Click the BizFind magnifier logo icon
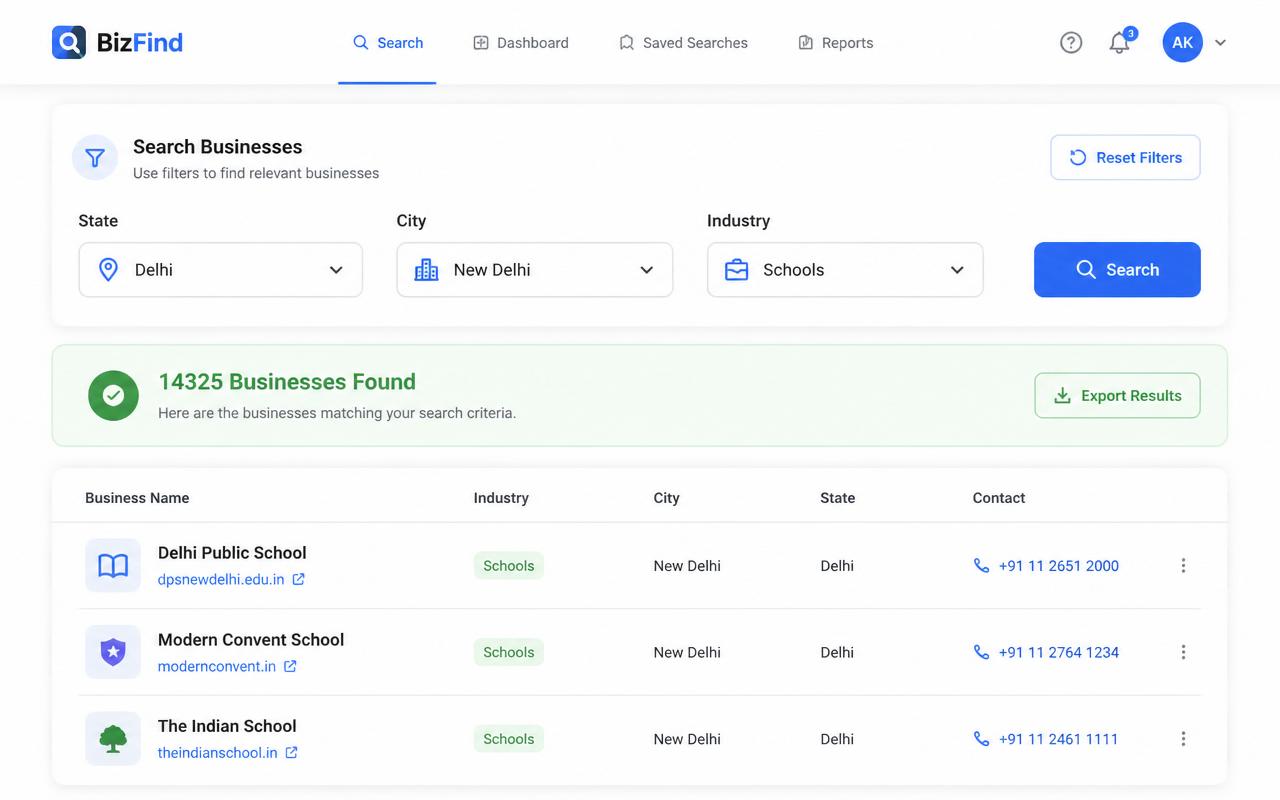Image resolution: width=1280 pixels, height=800 pixels. [x=69, y=42]
